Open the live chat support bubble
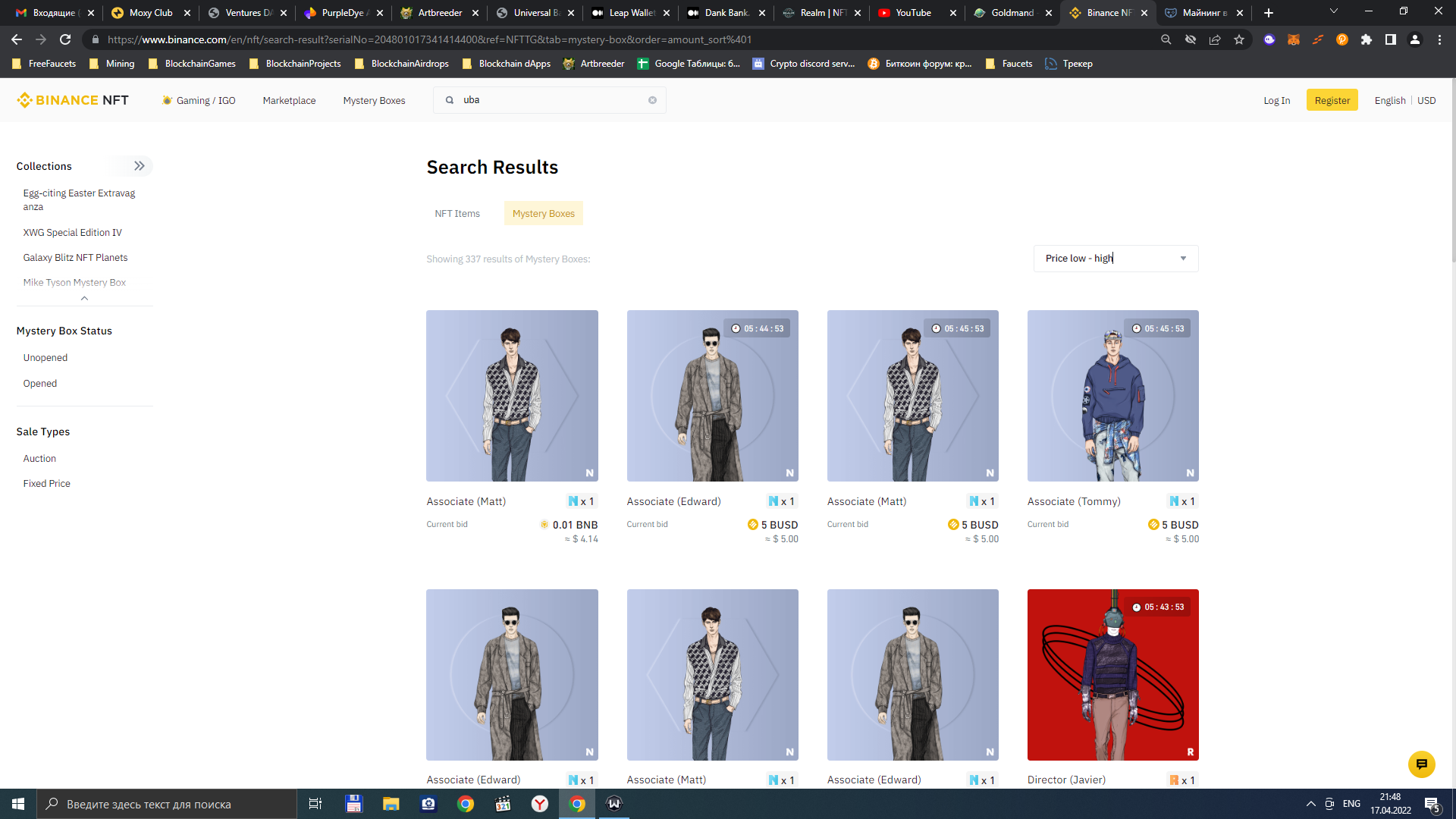Viewport: 1456px width, 819px height. pos(1422,764)
